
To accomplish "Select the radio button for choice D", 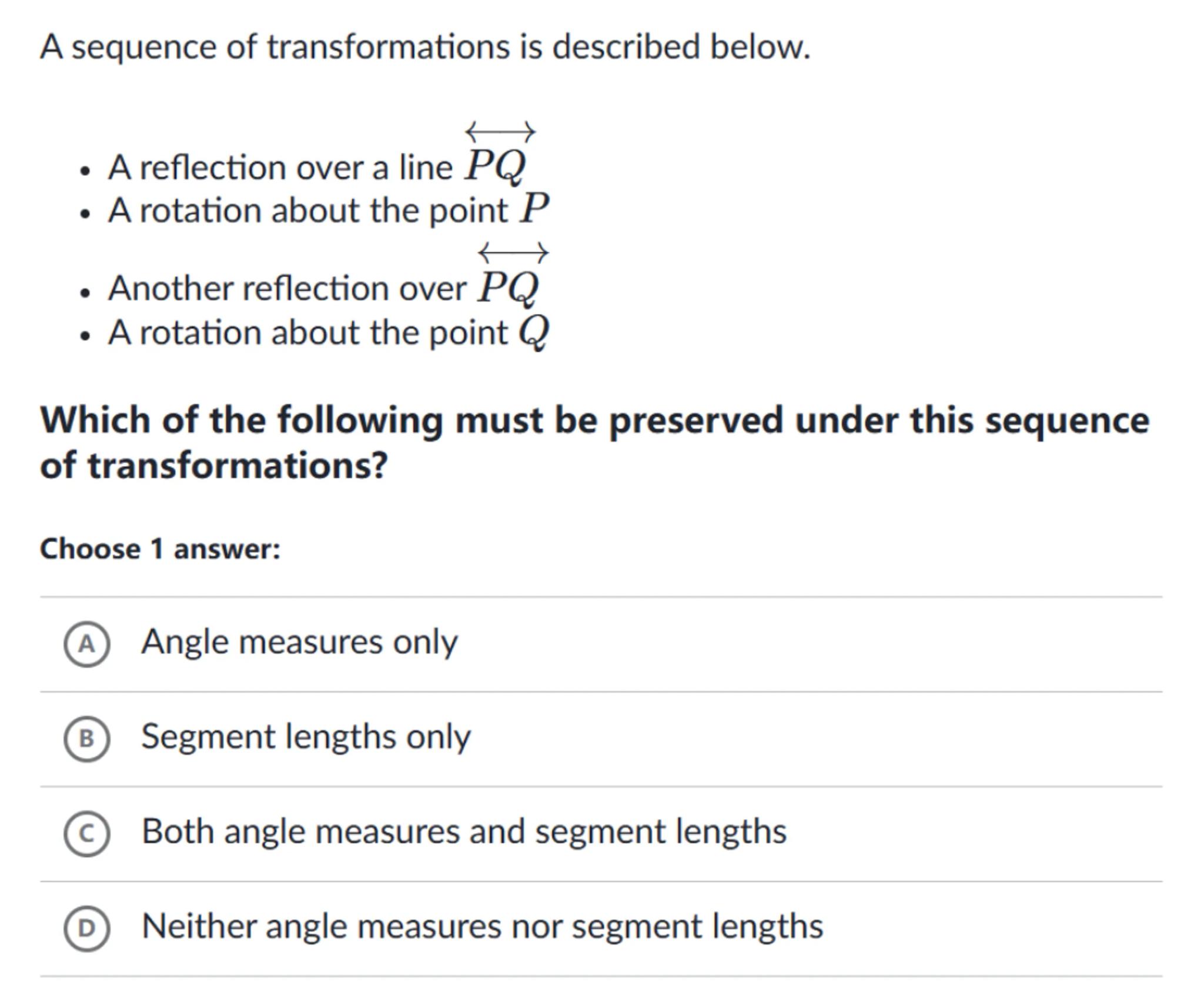I will [86, 928].
